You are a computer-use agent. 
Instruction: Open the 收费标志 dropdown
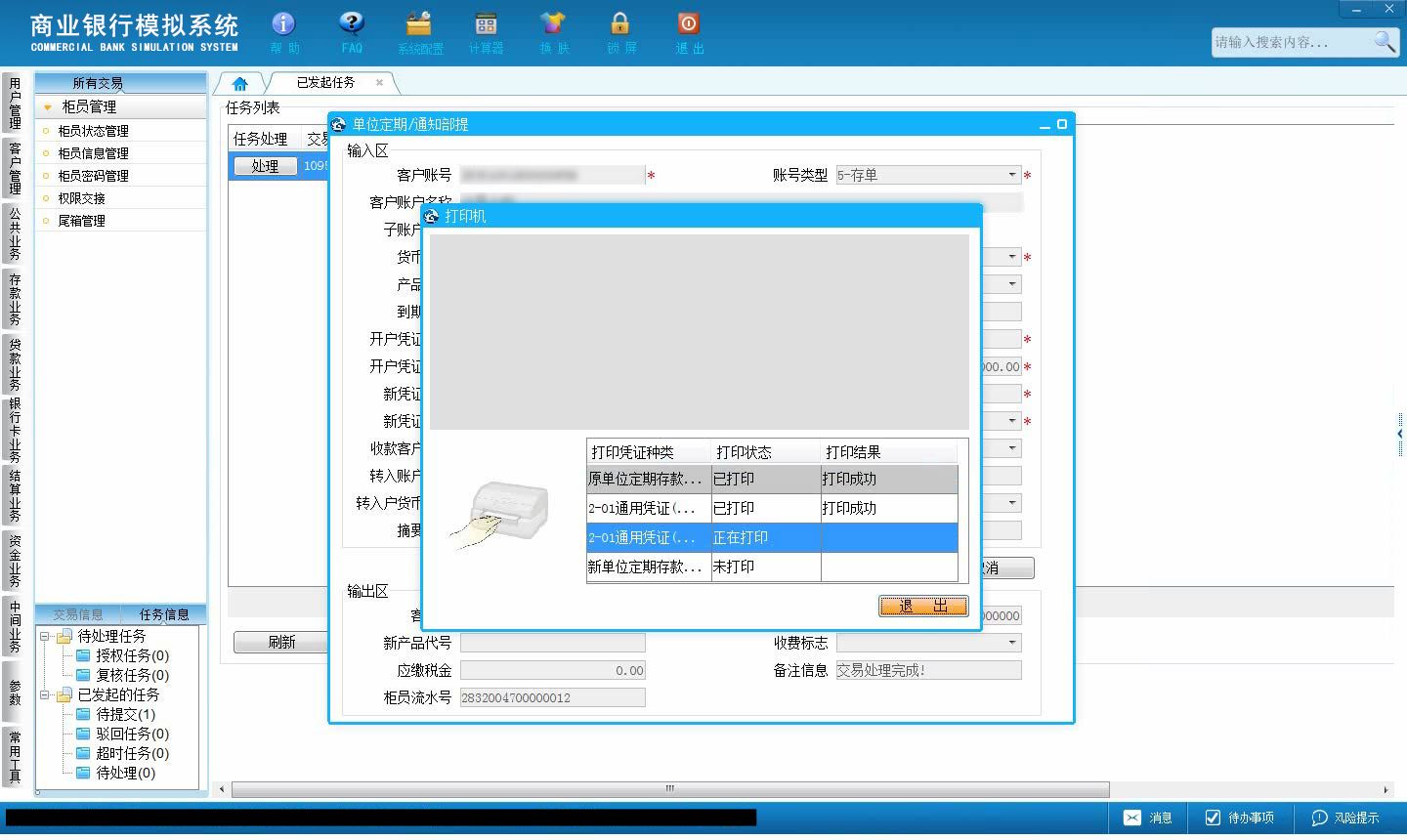pyautogui.click(x=1012, y=643)
